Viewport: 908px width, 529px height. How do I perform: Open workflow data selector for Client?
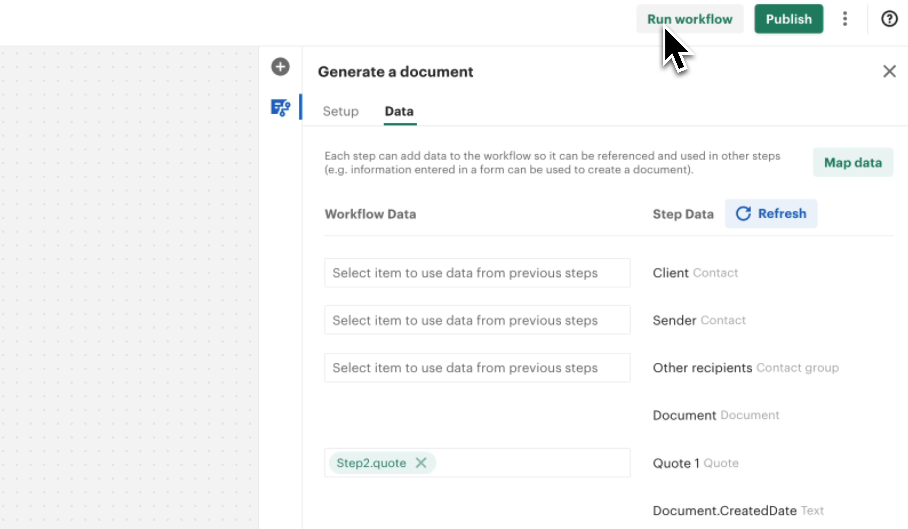click(477, 273)
